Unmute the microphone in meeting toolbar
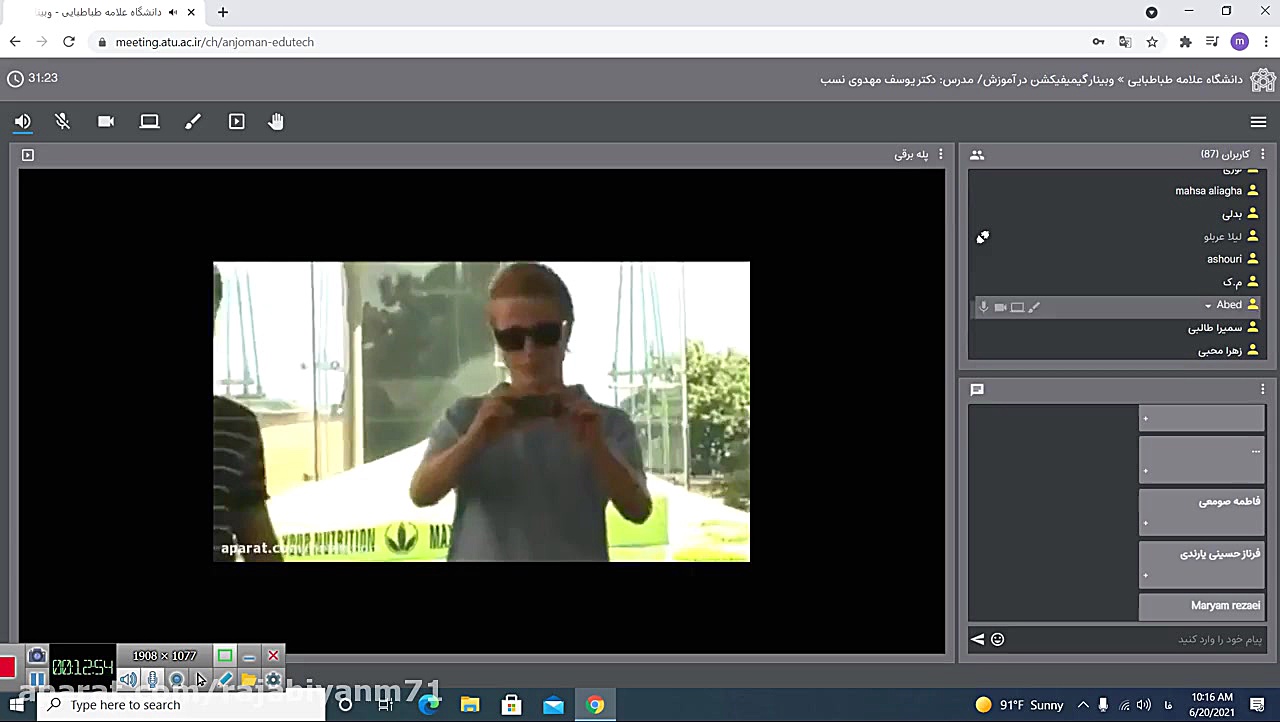This screenshot has height=722, width=1280. 62,122
